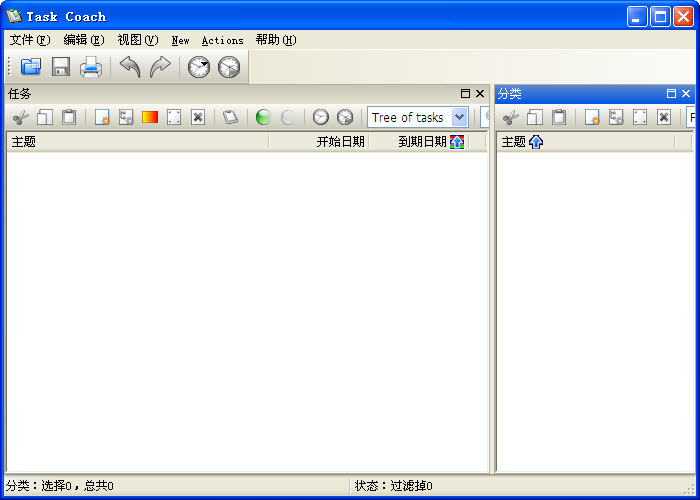The width and height of the screenshot is (700, 500).
Task: Open the 编辑(E) menu
Action: coord(84,40)
